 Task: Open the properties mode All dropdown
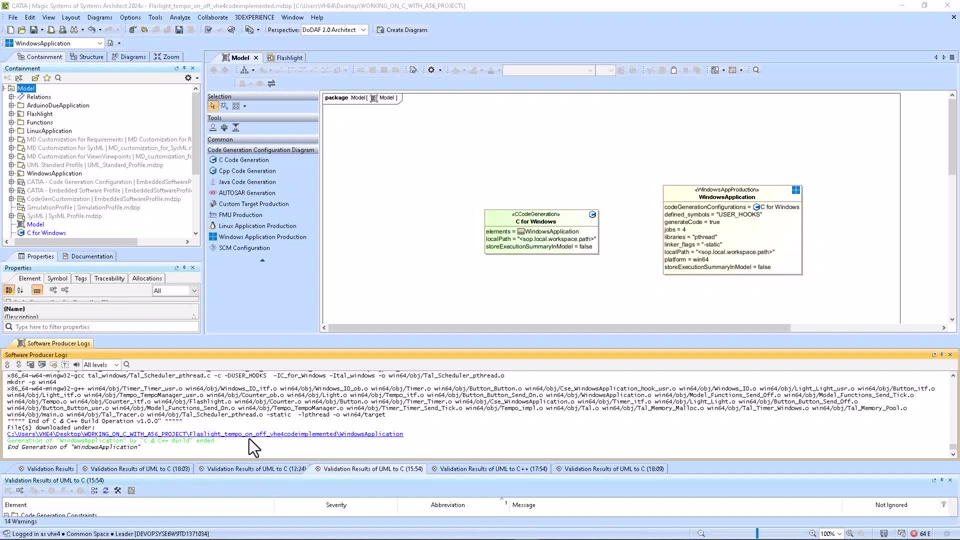(174, 291)
